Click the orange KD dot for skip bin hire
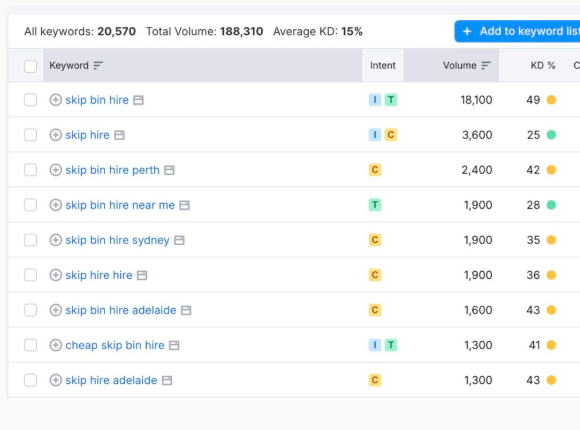The height and width of the screenshot is (430, 580). click(x=551, y=100)
